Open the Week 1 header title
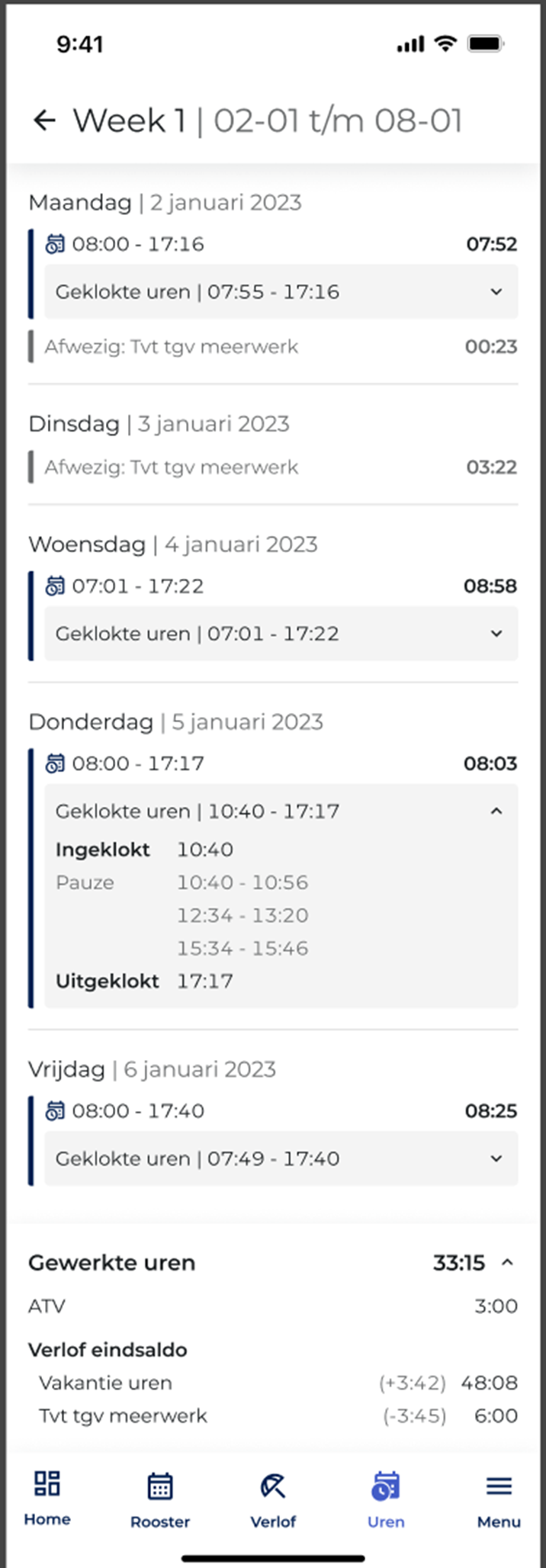This screenshot has height=1568, width=546. (267, 120)
